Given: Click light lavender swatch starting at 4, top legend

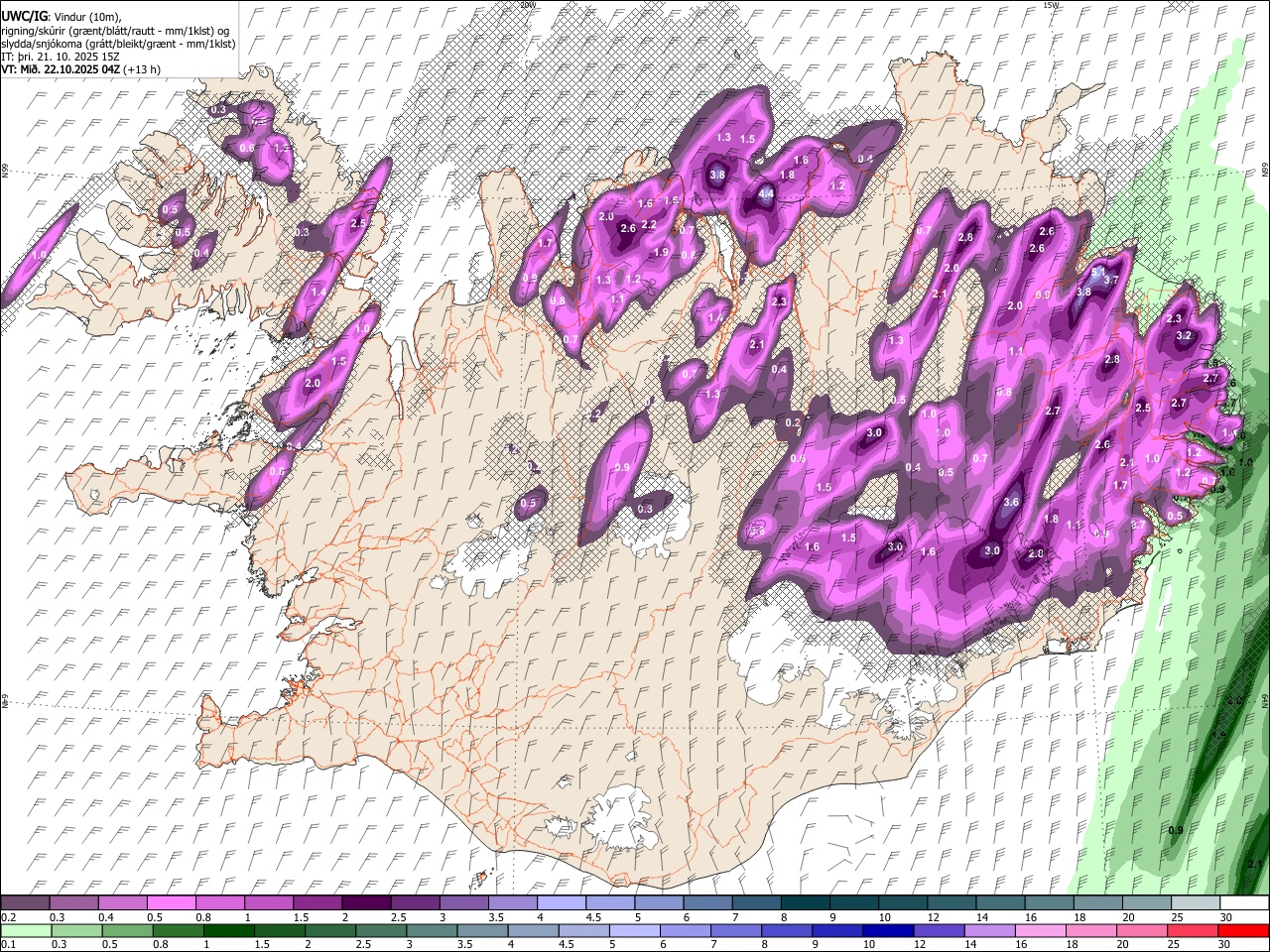Looking at the screenshot, I should pos(560,902).
